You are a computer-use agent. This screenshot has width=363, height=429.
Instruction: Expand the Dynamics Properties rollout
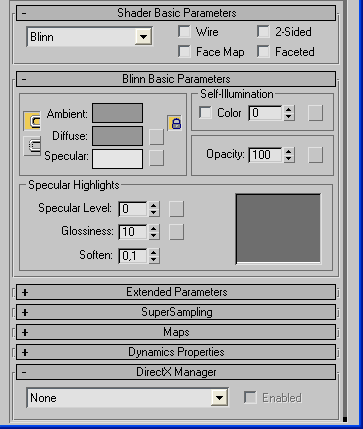(176, 352)
